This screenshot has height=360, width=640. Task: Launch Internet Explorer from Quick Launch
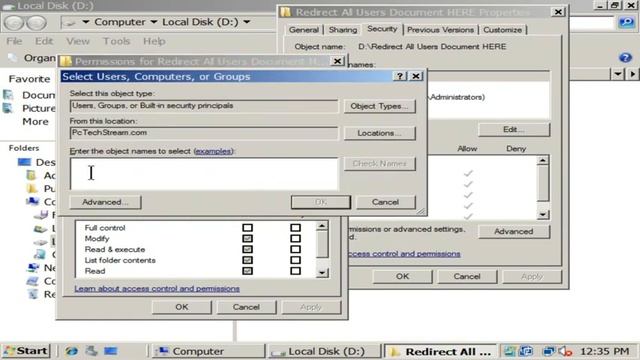pos(72,351)
